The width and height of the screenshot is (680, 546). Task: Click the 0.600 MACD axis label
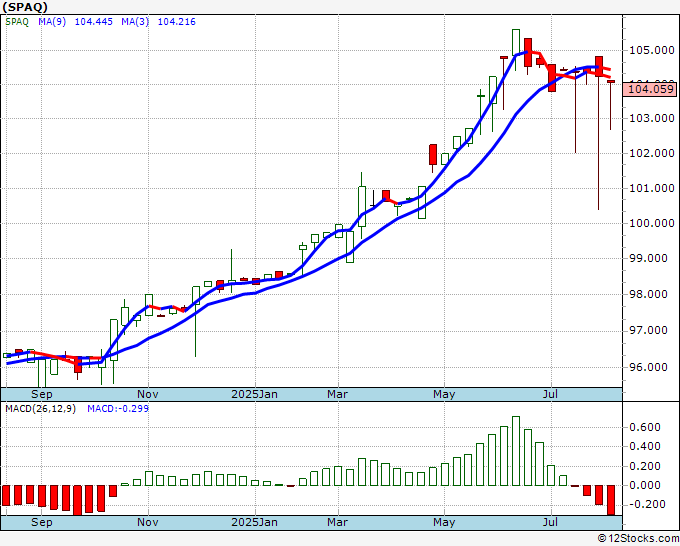pos(644,428)
